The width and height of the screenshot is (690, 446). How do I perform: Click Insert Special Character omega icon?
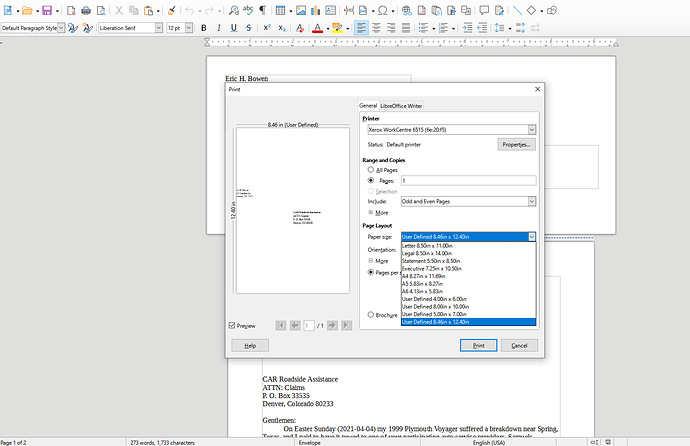coord(383,10)
